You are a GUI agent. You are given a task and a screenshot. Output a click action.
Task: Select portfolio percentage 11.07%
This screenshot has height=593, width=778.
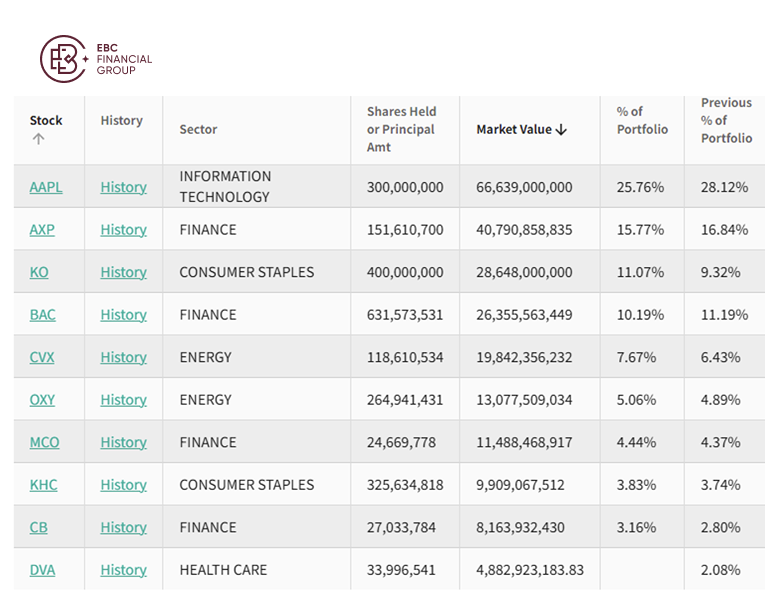point(640,272)
